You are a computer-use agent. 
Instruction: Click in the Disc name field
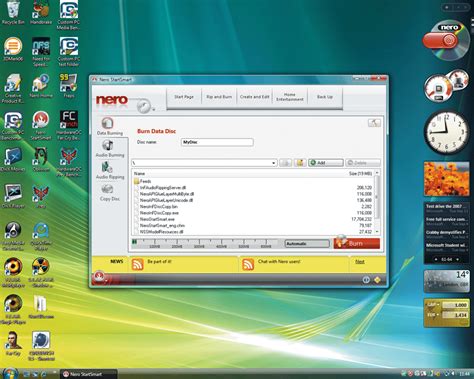217,142
